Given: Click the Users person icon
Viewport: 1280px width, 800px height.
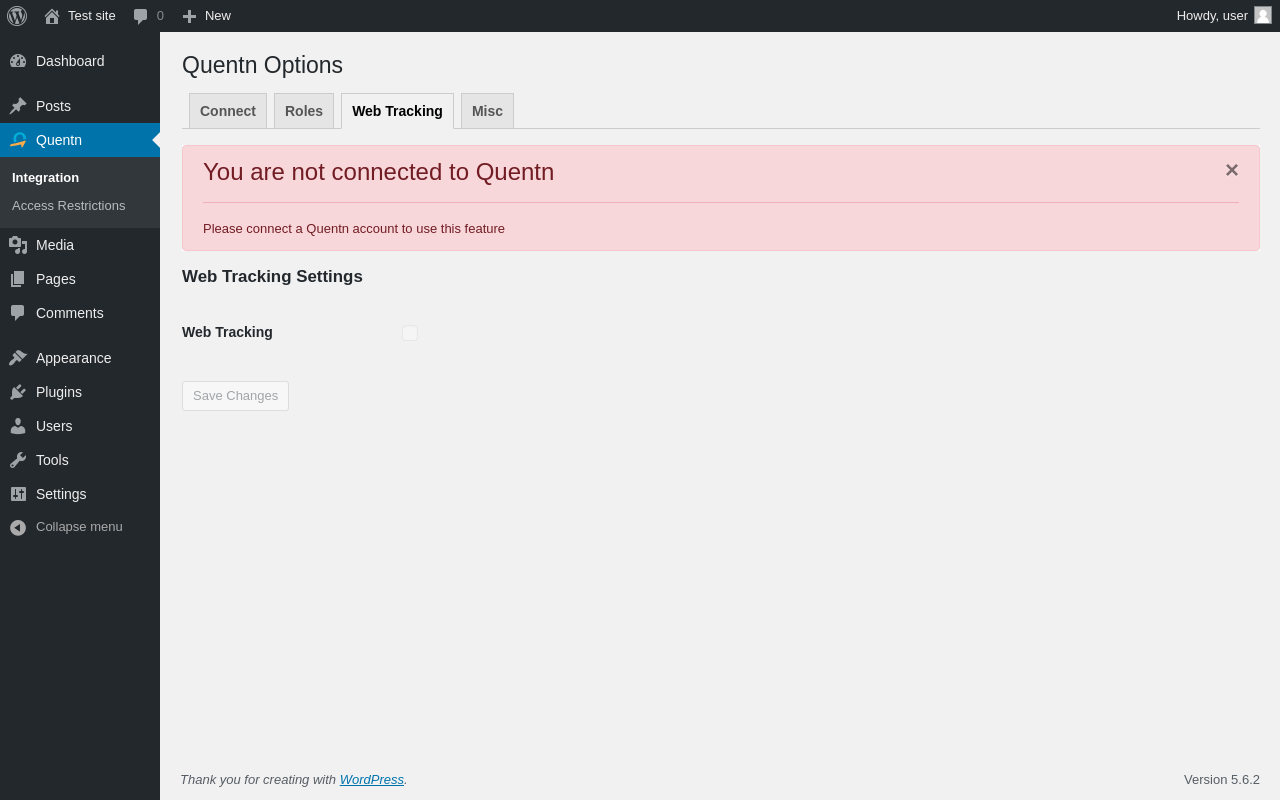Looking at the screenshot, I should click(x=18, y=426).
